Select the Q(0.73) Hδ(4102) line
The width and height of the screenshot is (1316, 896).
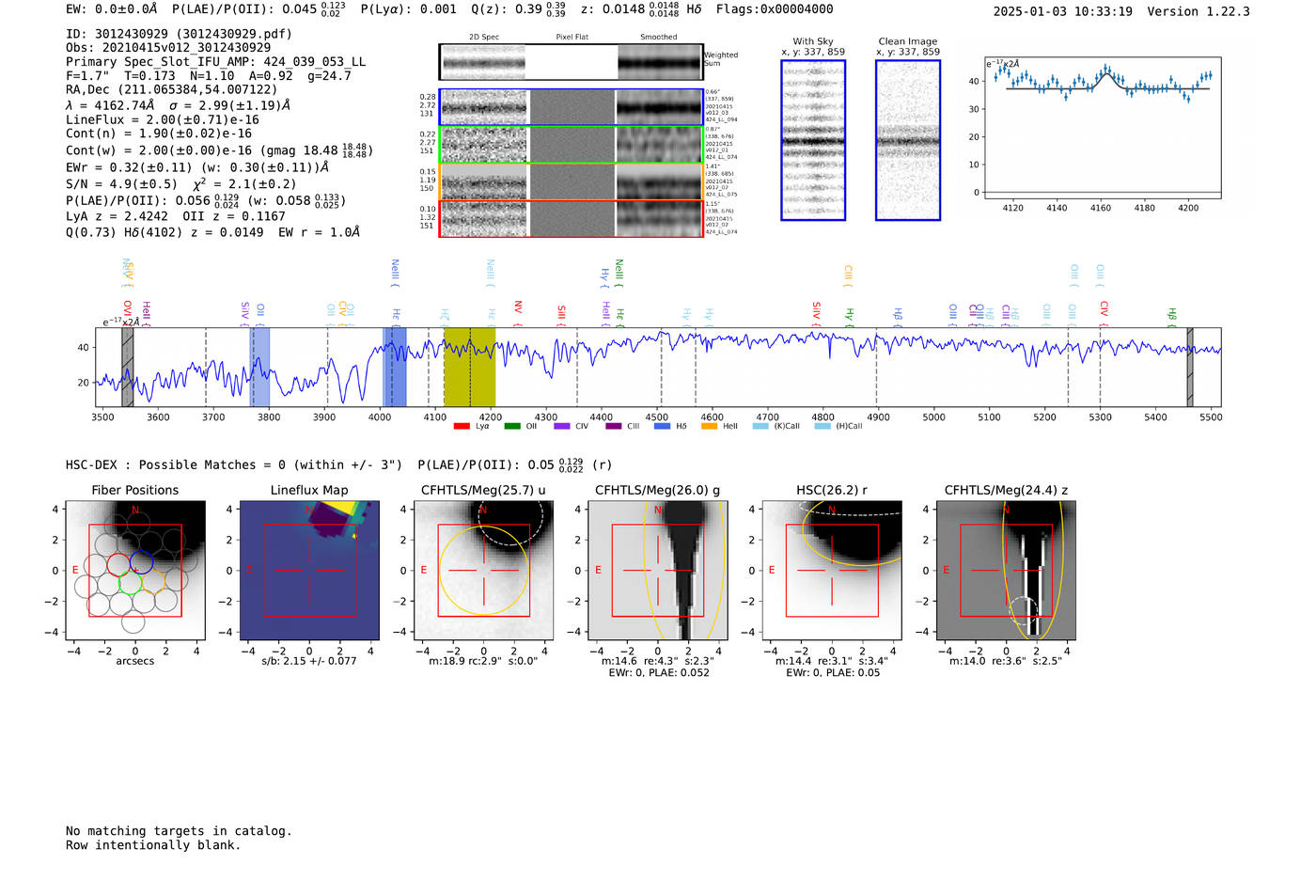pos(212,232)
